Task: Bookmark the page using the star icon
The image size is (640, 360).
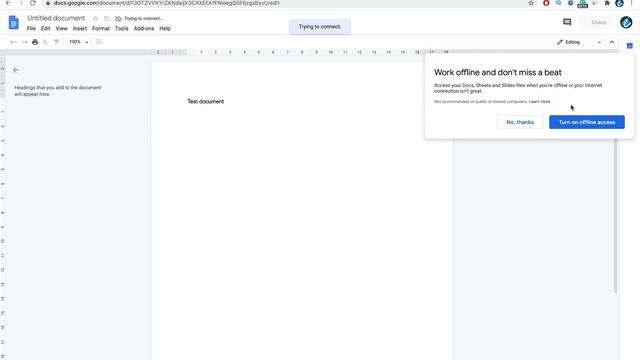Action: tap(531, 3)
